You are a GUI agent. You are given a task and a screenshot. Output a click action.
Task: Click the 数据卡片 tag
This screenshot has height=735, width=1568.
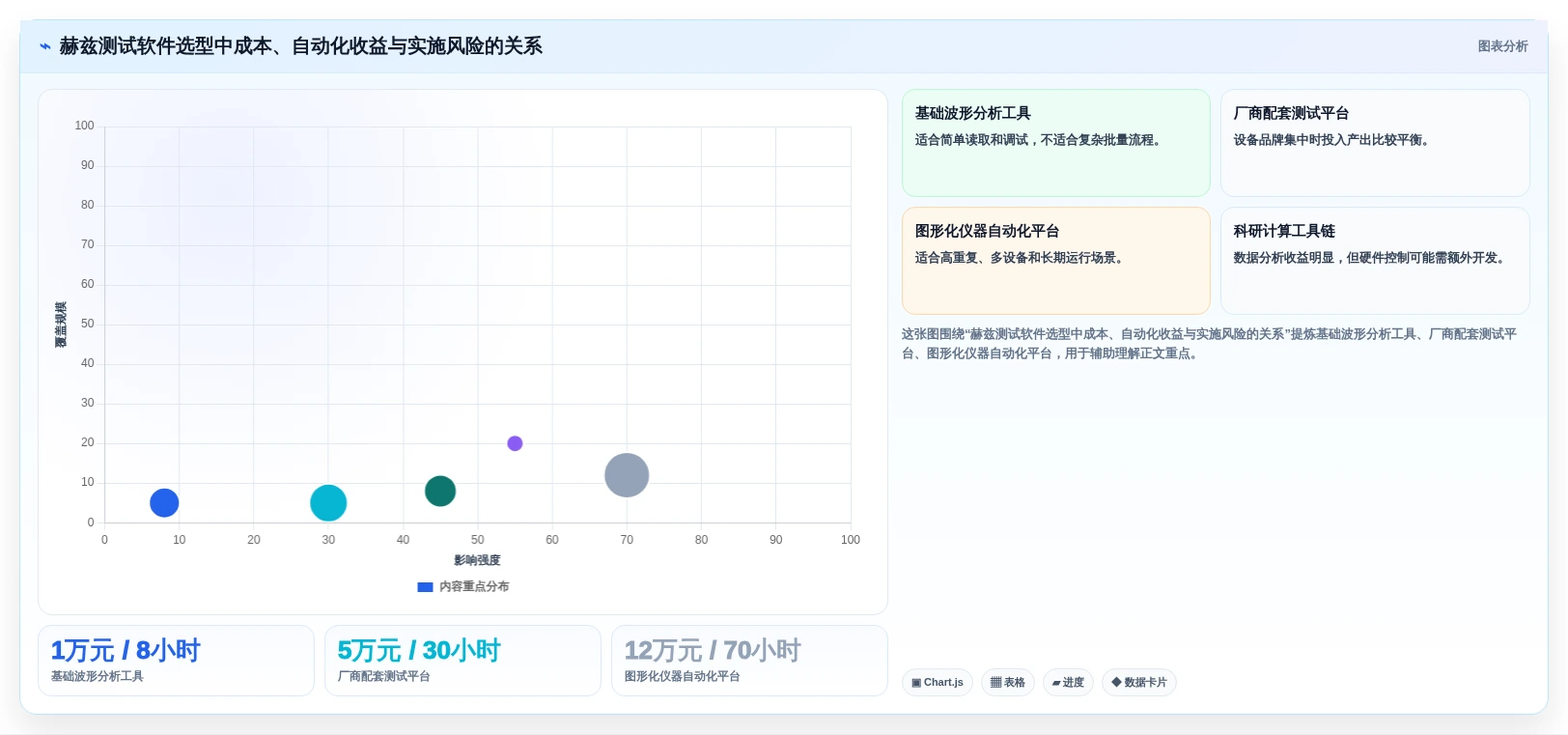(1139, 682)
